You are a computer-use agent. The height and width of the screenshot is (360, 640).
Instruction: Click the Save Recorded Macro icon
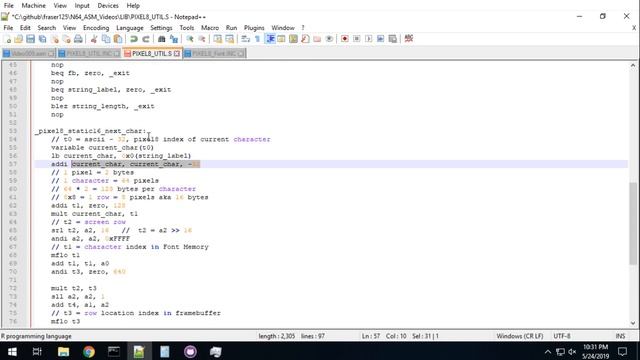[x=393, y=39]
